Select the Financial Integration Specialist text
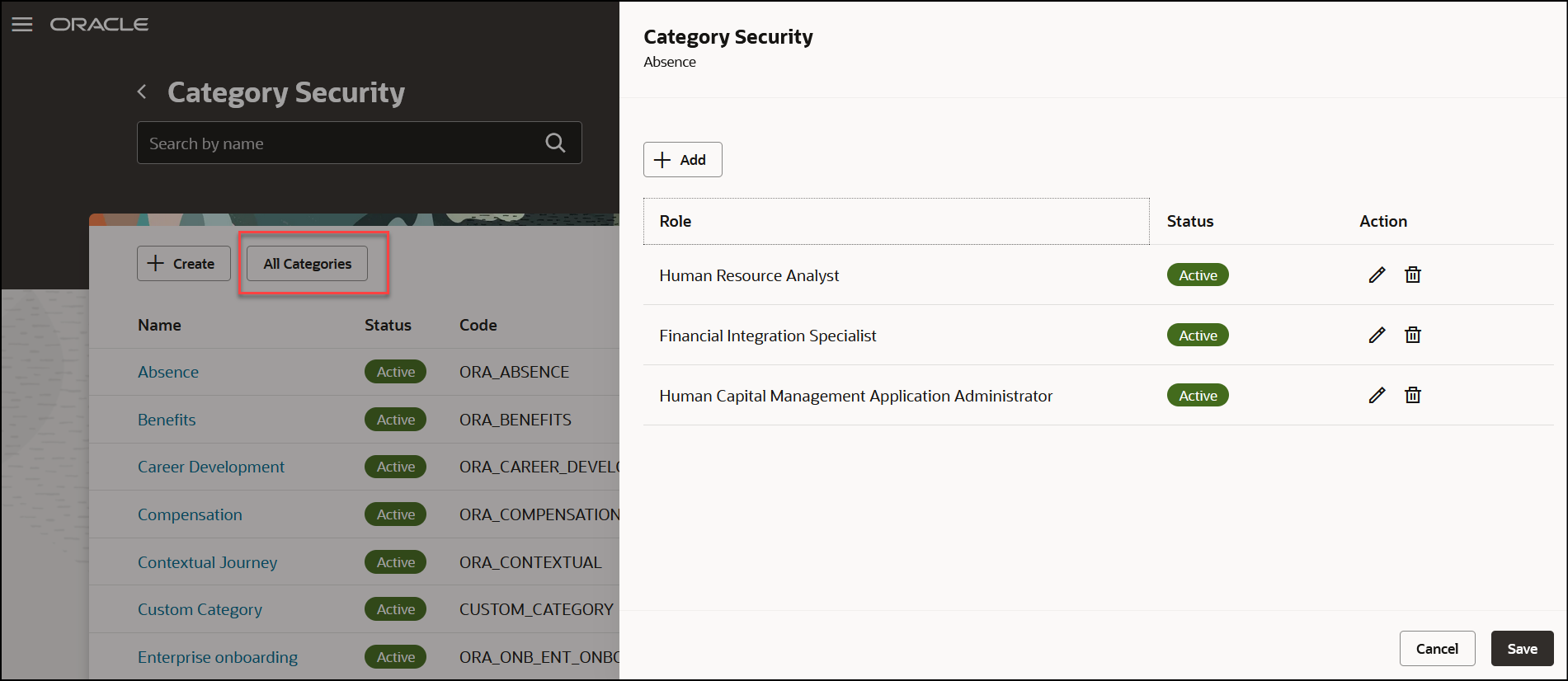1568x681 pixels. 767,336
